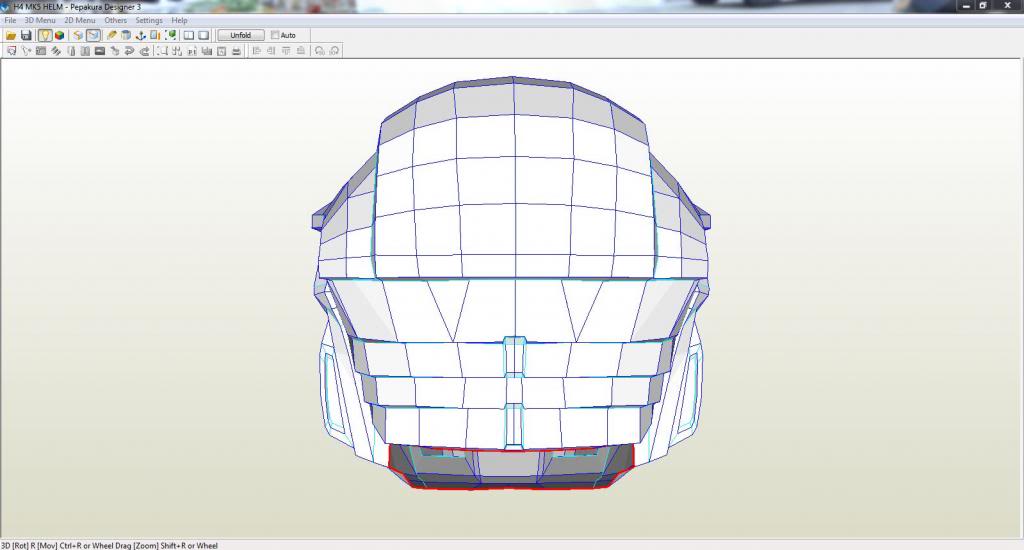The height and width of the screenshot is (550, 1024).
Task: Click the icon right of the colored cube
Action: [78, 35]
